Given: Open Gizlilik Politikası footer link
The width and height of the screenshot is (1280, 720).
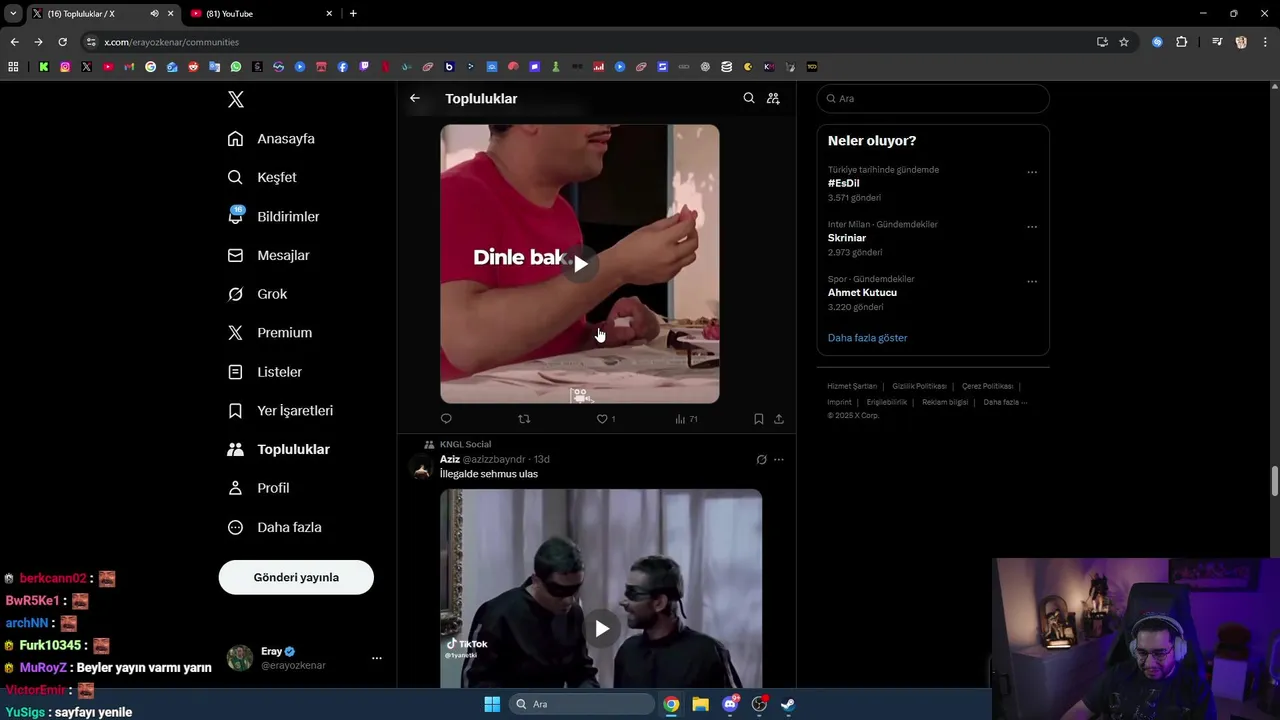Looking at the screenshot, I should coord(919,386).
